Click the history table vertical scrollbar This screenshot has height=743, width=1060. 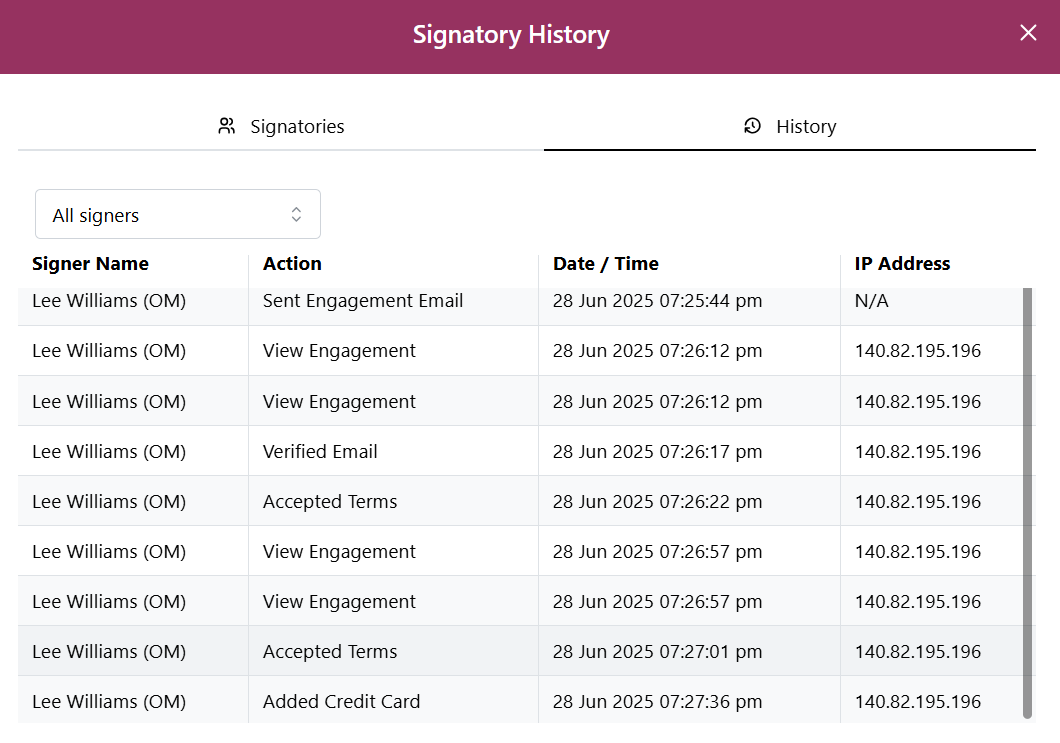pyautogui.click(x=1028, y=500)
